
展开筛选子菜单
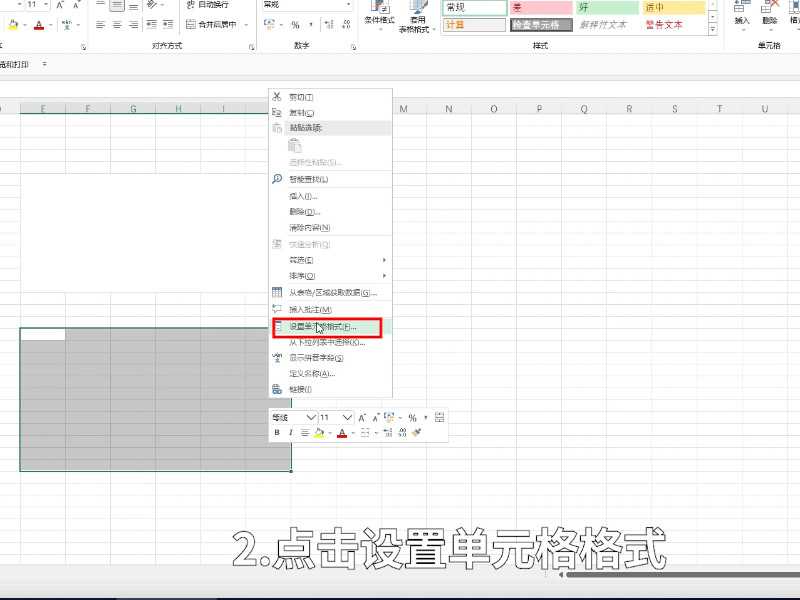tap(300, 259)
